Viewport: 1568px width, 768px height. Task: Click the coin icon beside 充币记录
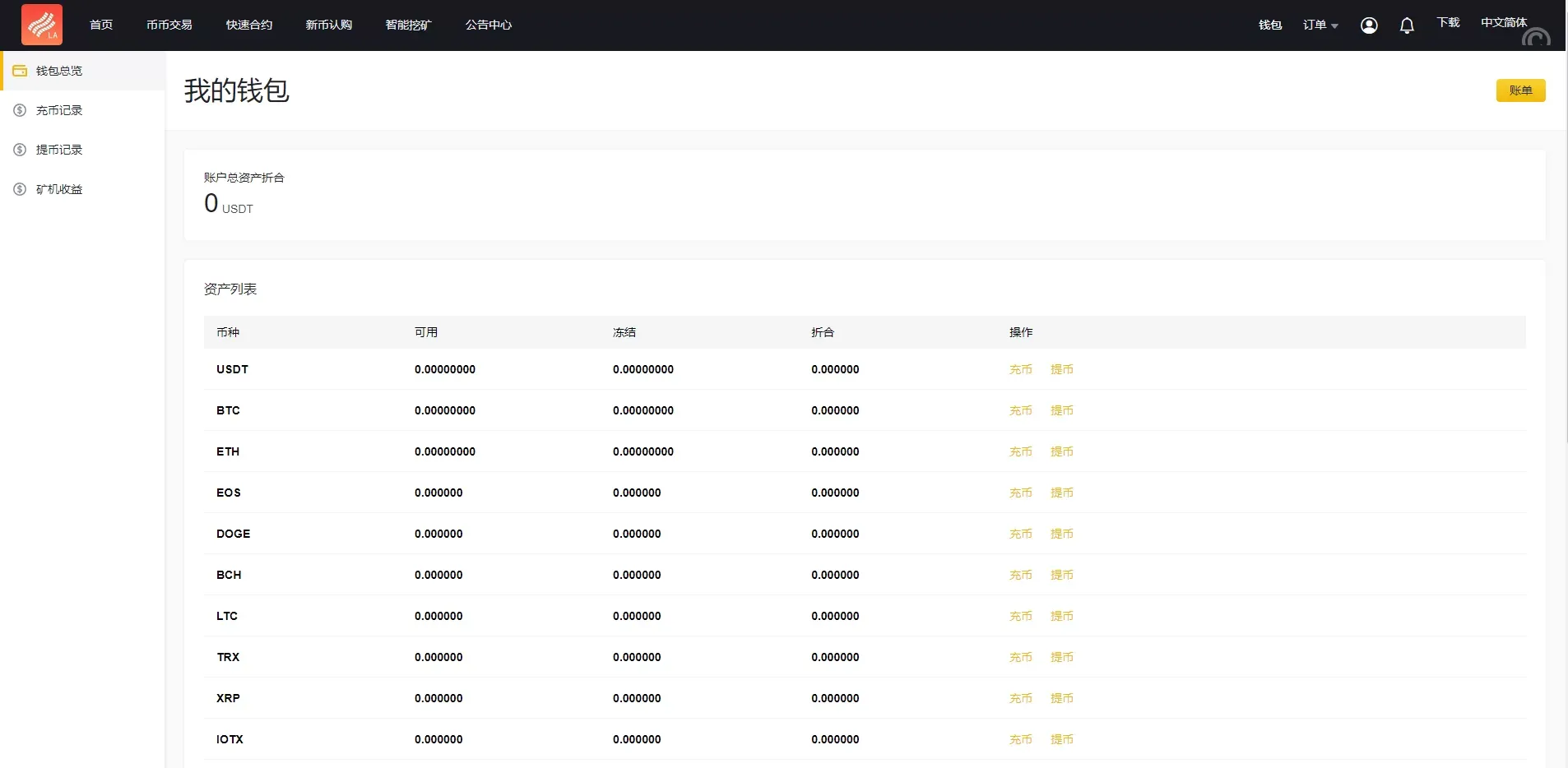20,110
